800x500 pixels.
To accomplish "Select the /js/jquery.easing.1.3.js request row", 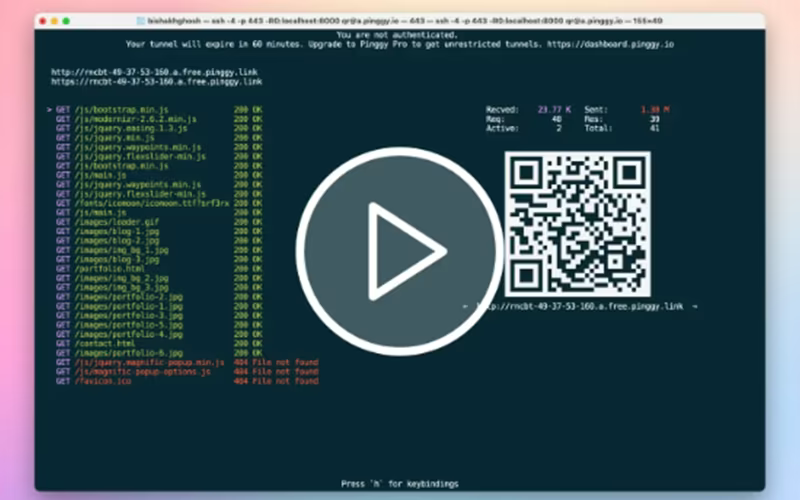I will [x=159, y=128].
